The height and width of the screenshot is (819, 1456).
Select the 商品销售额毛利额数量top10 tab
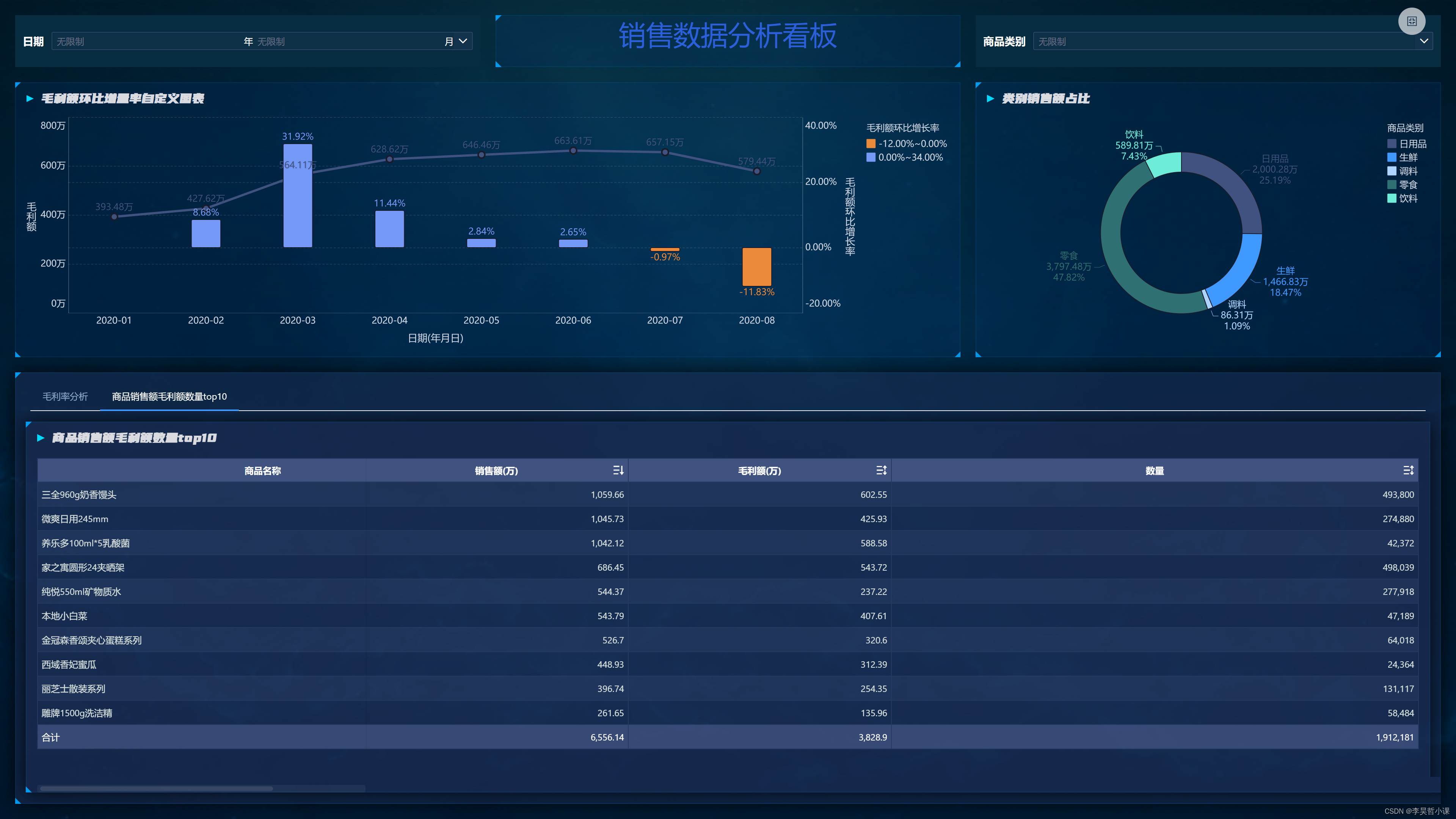169,396
